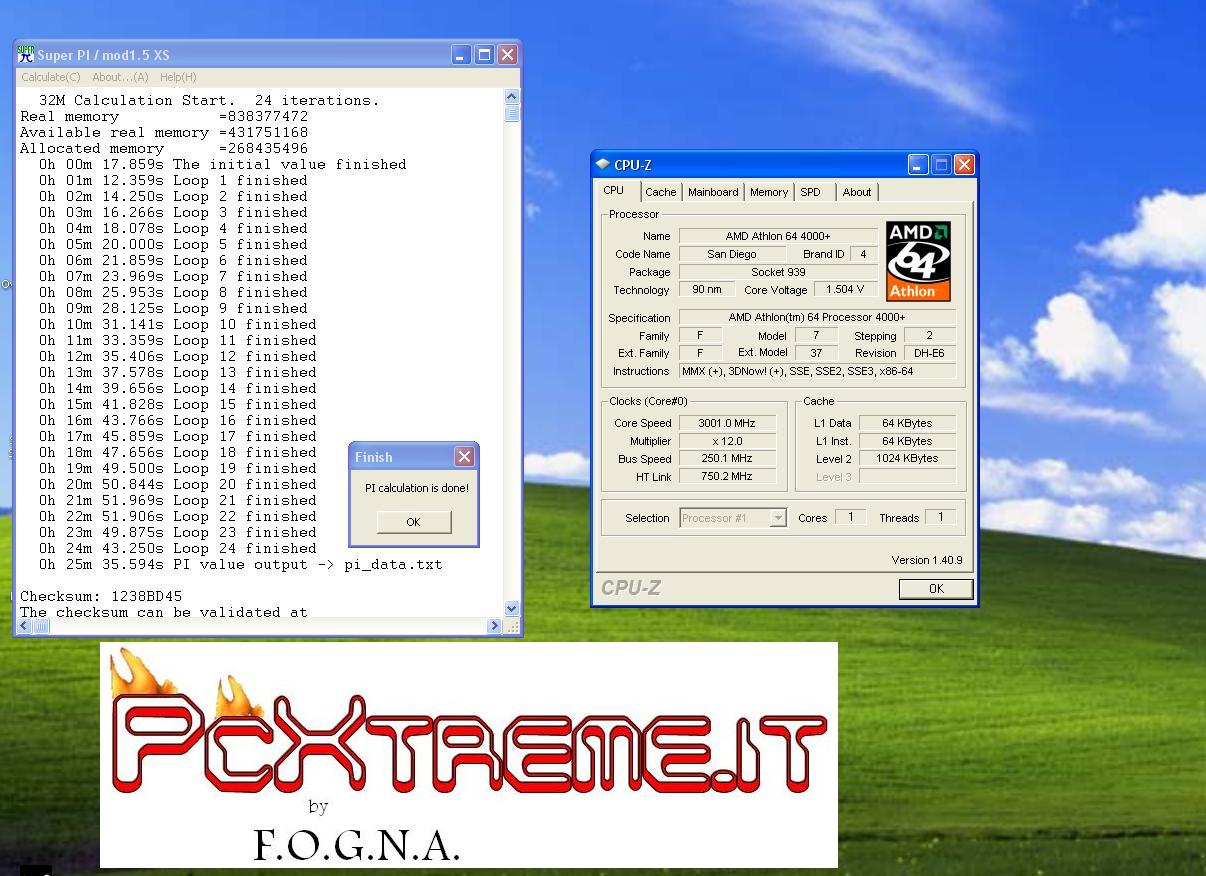This screenshot has height=876, width=1206.
Task: Switch to the Memory tab
Action: (x=769, y=192)
